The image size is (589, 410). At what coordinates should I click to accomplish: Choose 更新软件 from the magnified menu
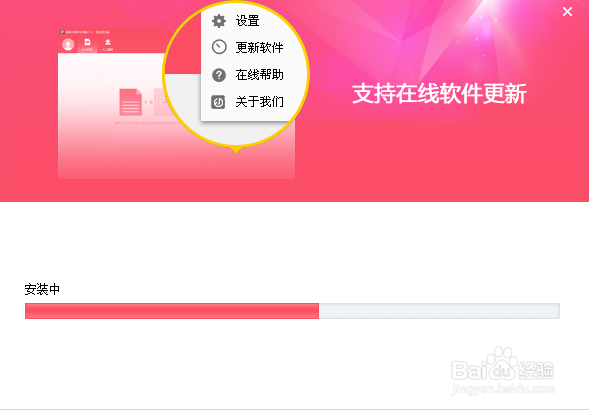click(x=259, y=48)
